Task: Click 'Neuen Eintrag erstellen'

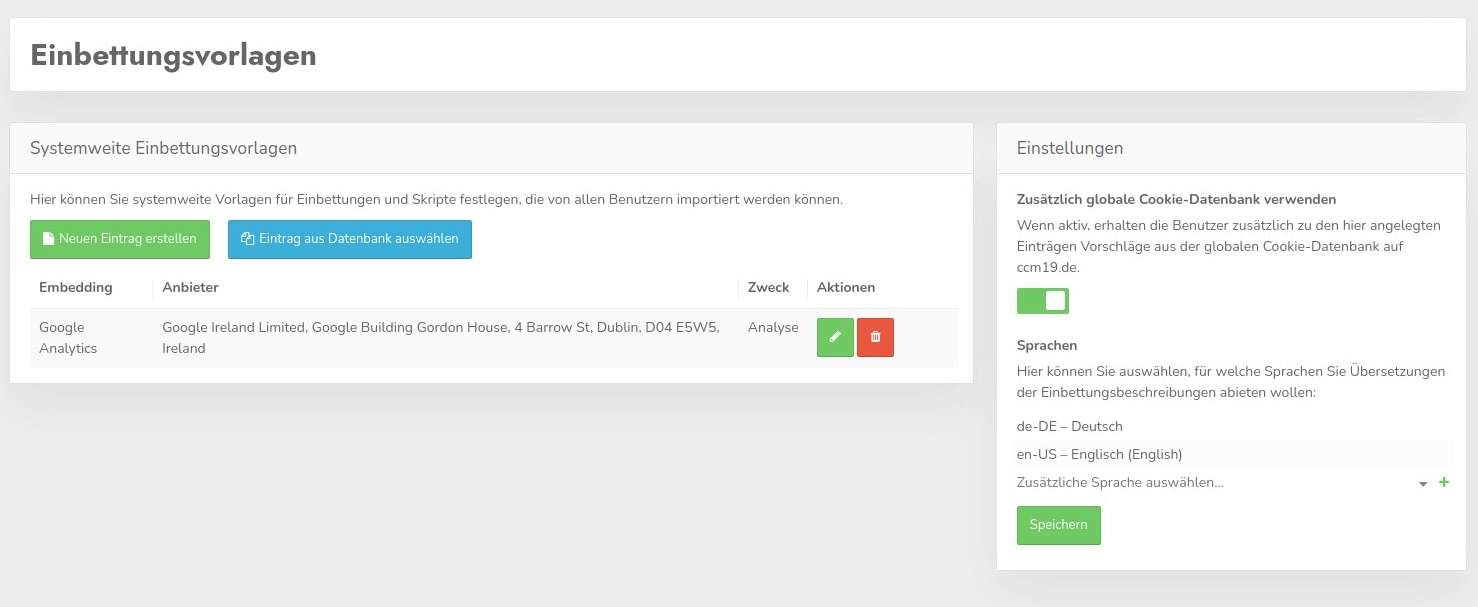Action: coord(120,239)
